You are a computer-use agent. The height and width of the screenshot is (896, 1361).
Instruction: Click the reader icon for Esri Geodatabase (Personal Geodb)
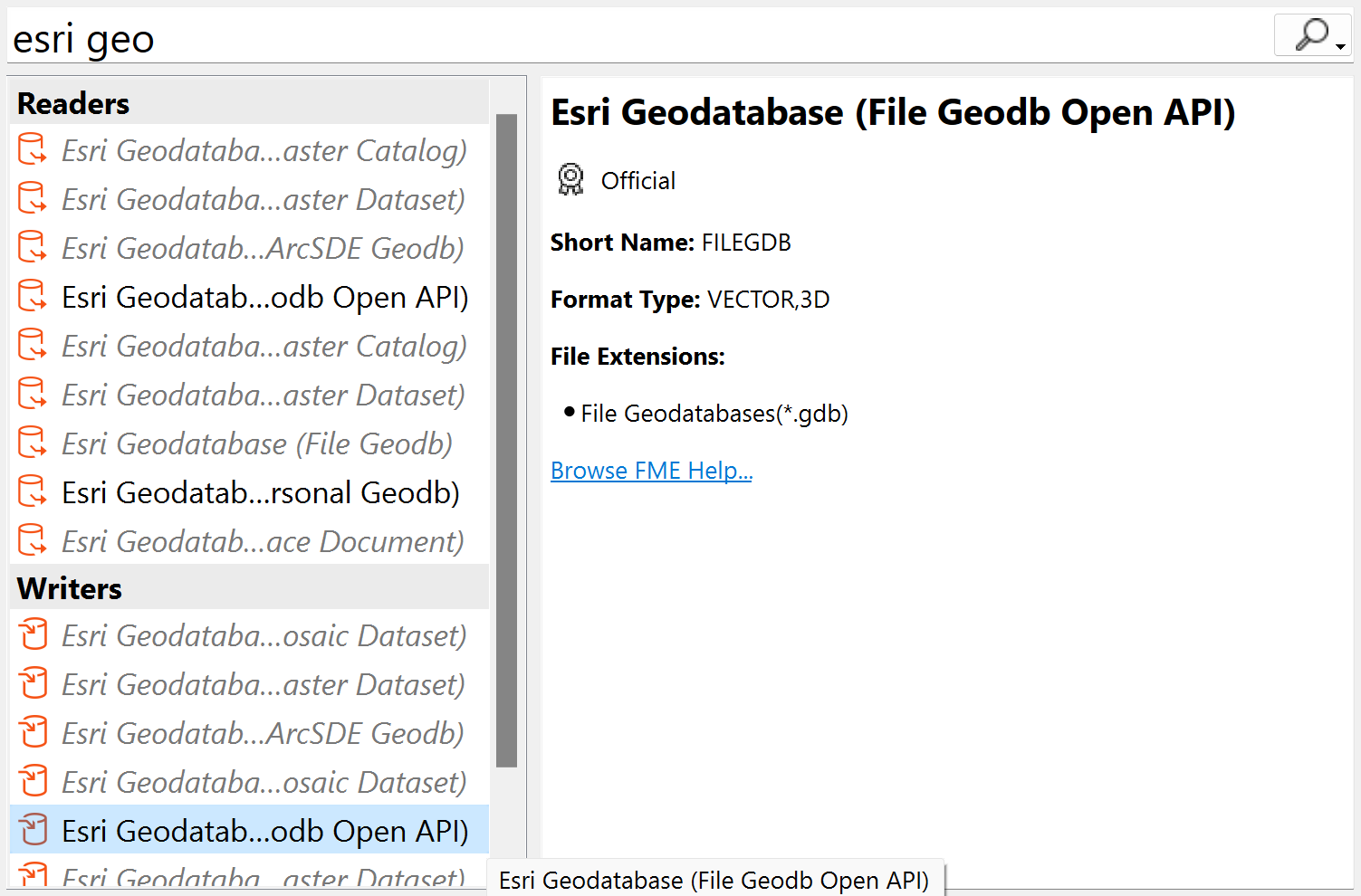click(32, 491)
